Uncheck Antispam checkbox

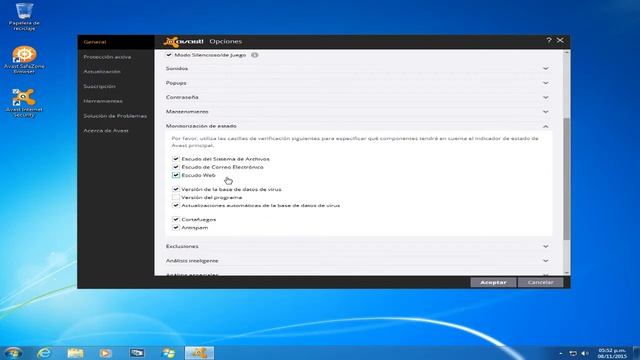coord(176,227)
